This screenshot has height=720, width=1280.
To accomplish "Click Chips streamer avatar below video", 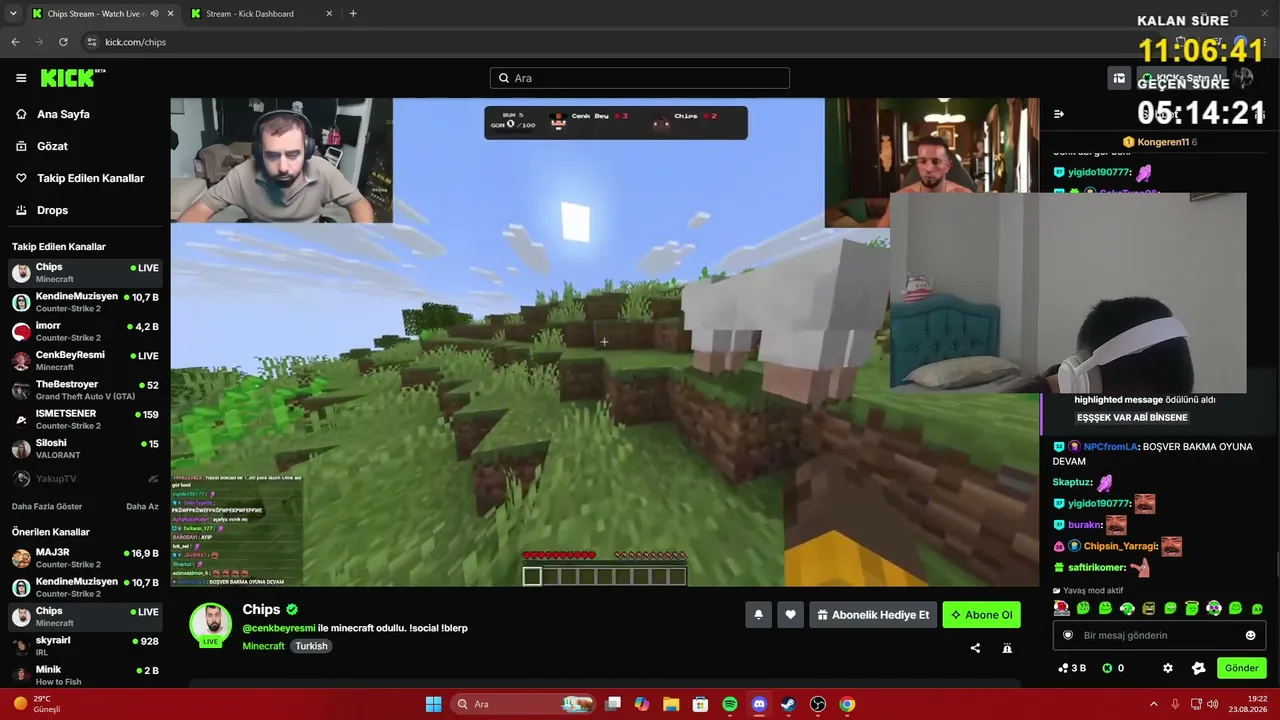I will (x=210, y=624).
